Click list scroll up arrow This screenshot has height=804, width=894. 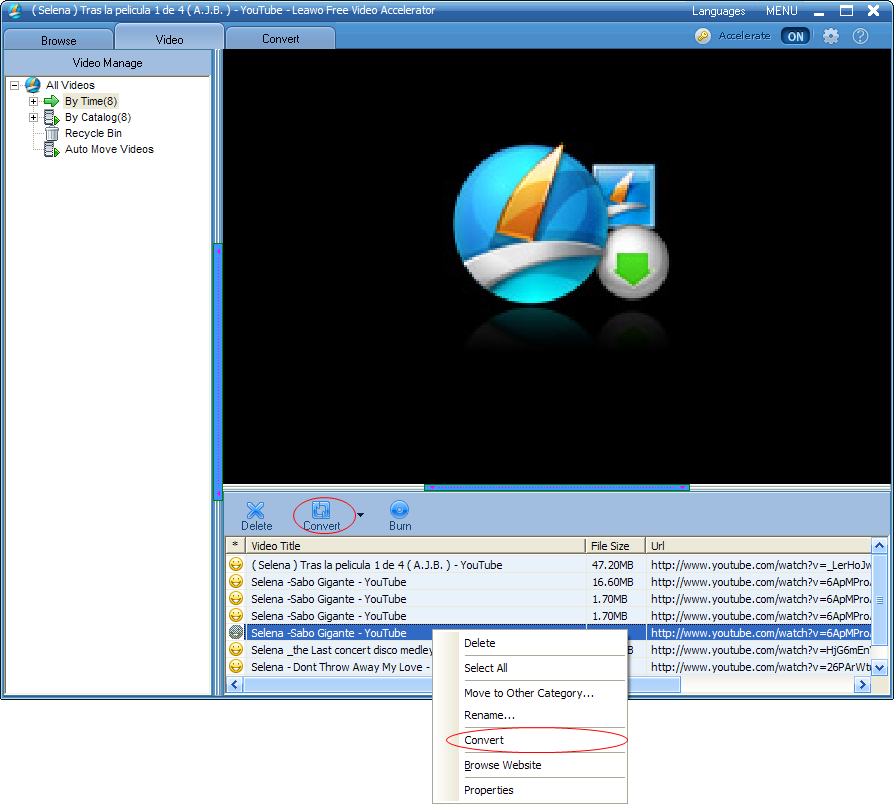point(879,546)
